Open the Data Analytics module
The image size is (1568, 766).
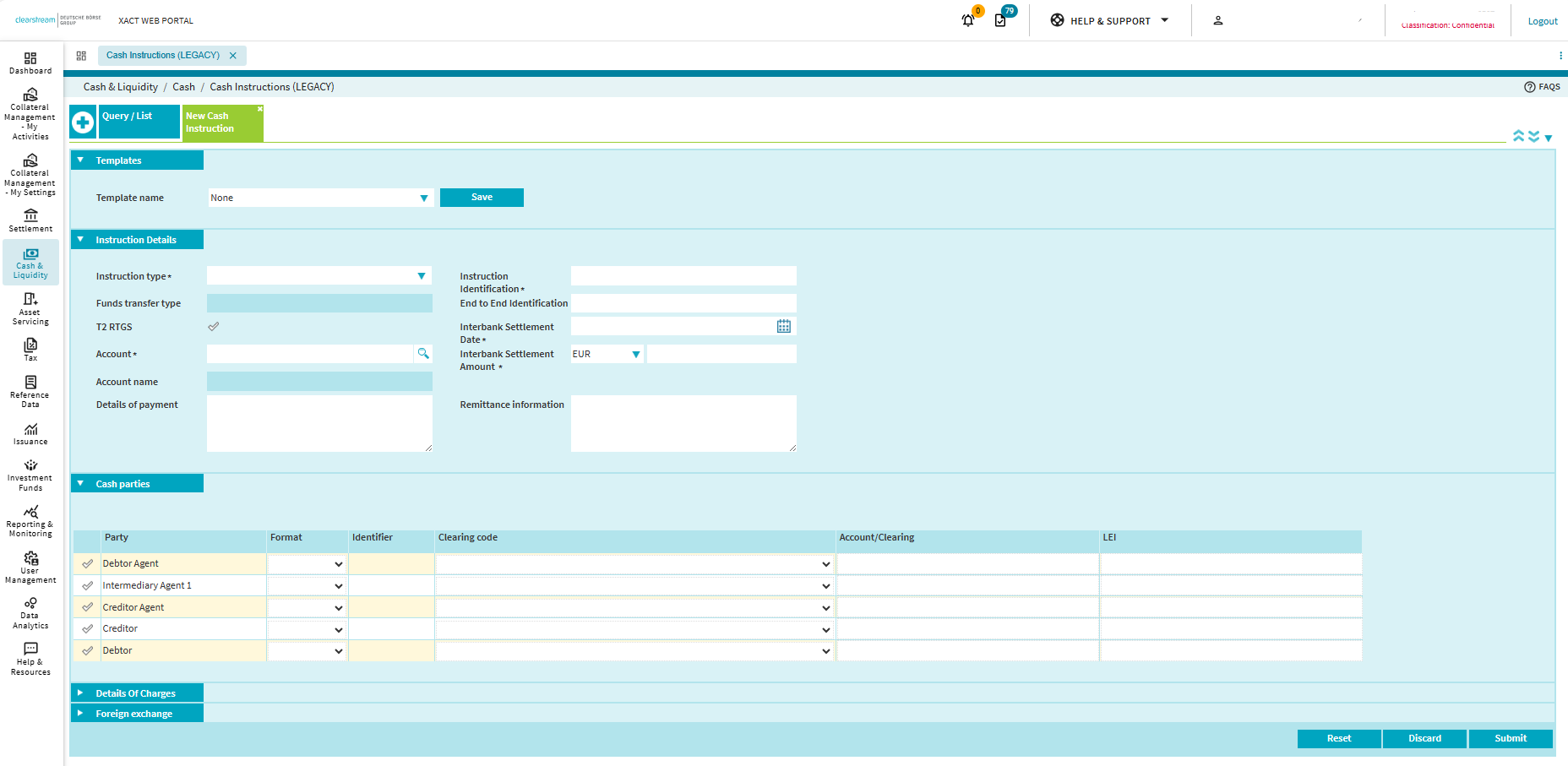pyautogui.click(x=30, y=612)
